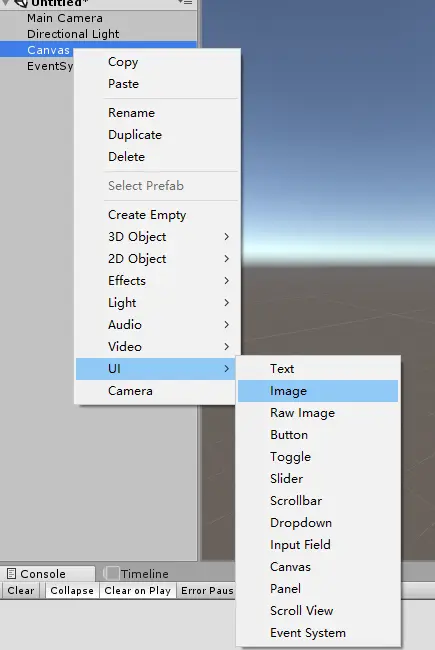This screenshot has width=435, height=650.
Task: Click the Clear button in Console
Action: click(21, 590)
